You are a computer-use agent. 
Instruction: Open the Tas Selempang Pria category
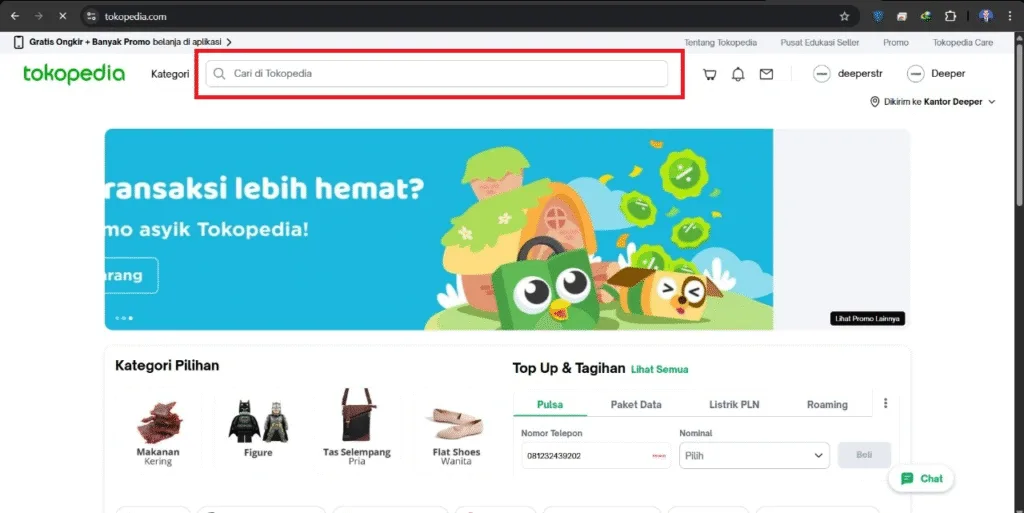point(357,428)
